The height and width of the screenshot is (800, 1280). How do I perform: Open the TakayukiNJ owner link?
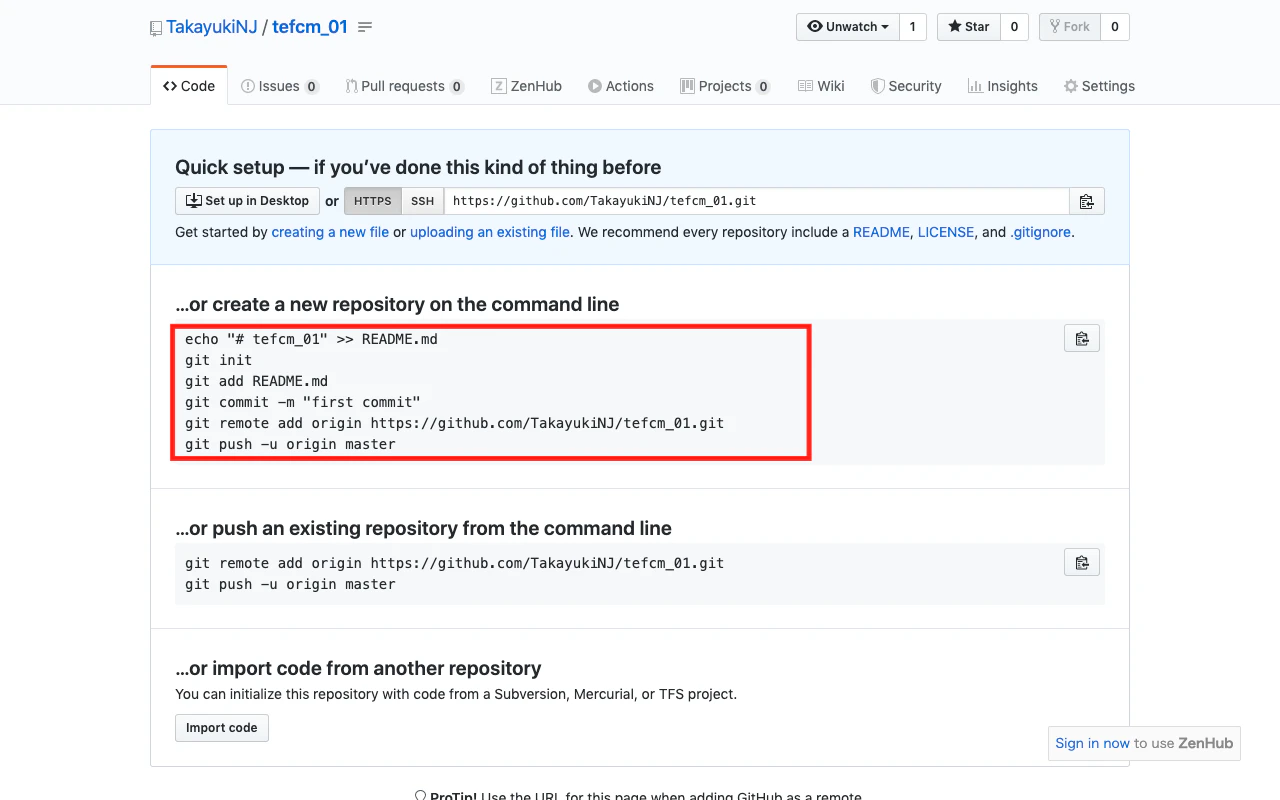[x=212, y=27]
